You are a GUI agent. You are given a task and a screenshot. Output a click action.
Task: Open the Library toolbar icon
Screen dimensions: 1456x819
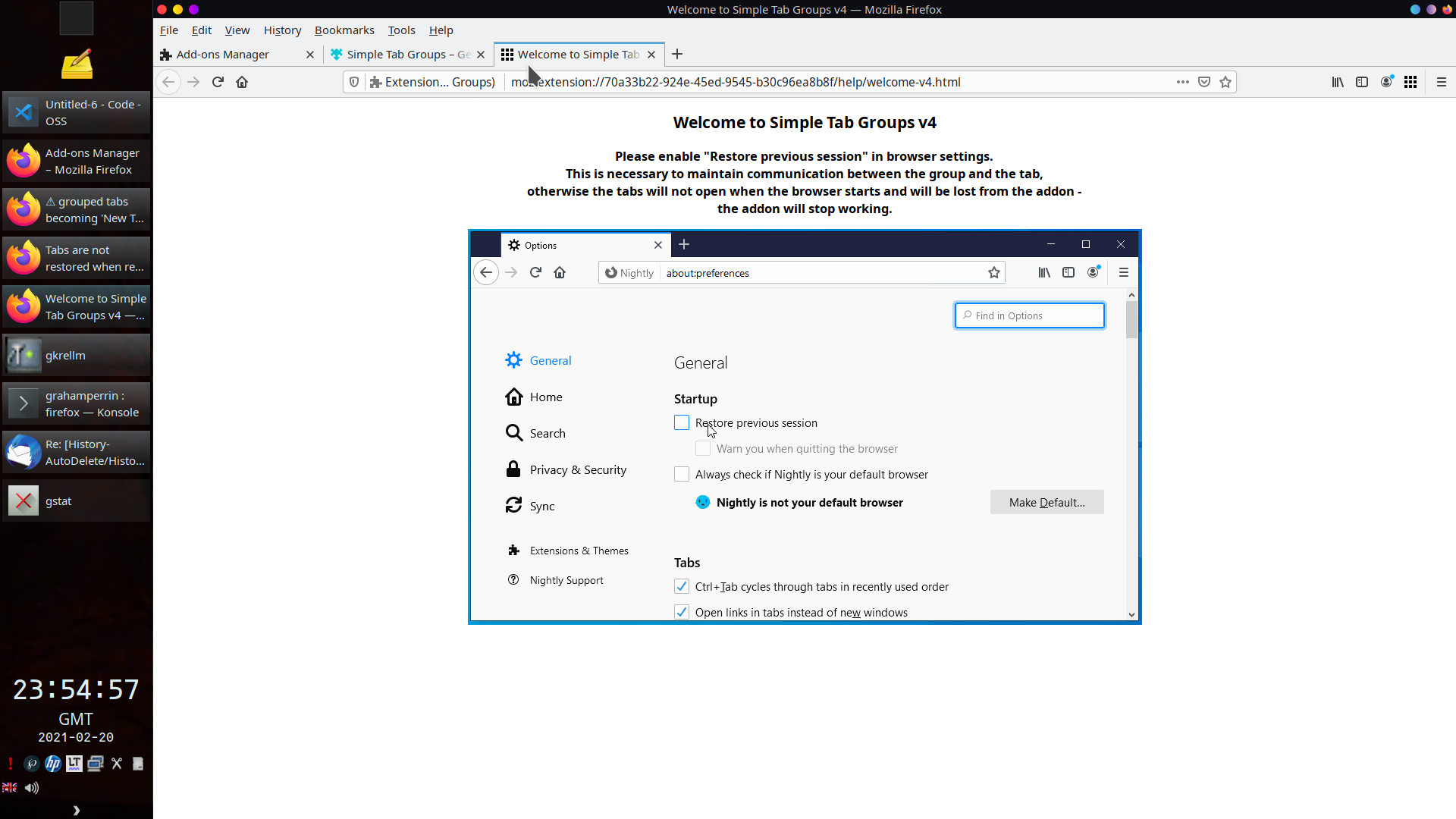1338,82
